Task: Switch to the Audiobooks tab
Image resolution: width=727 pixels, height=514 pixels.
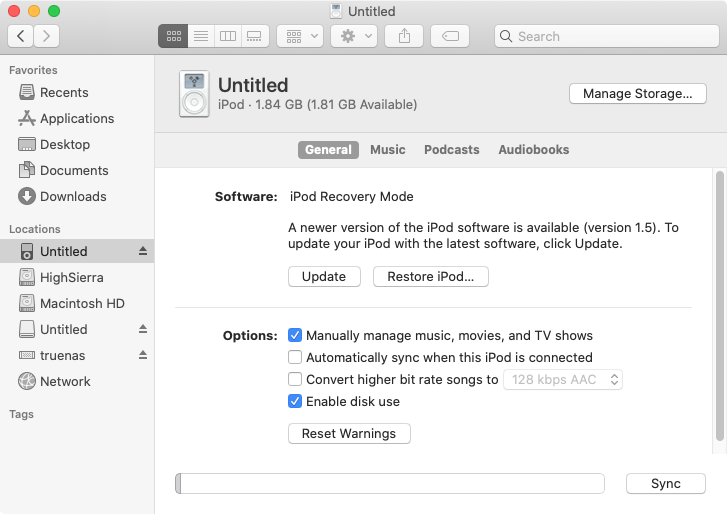Action: point(534,150)
